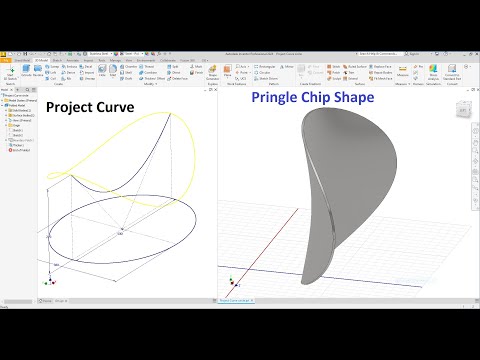Viewport: 480px width, 360px height.
Task: Run Zebra Analysis from Simulation panel
Action: point(433,72)
